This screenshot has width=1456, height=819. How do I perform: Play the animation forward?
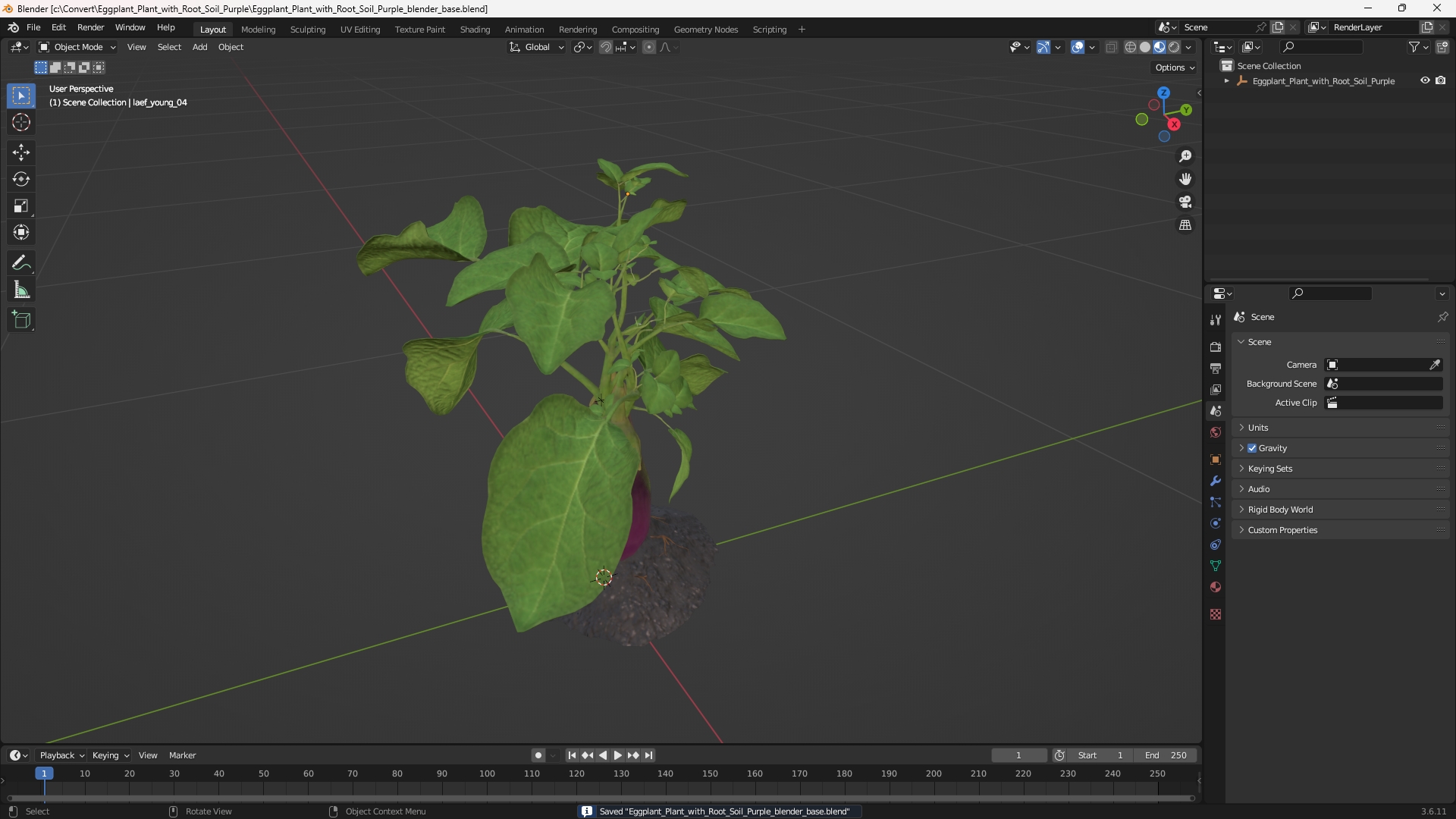click(617, 755)
